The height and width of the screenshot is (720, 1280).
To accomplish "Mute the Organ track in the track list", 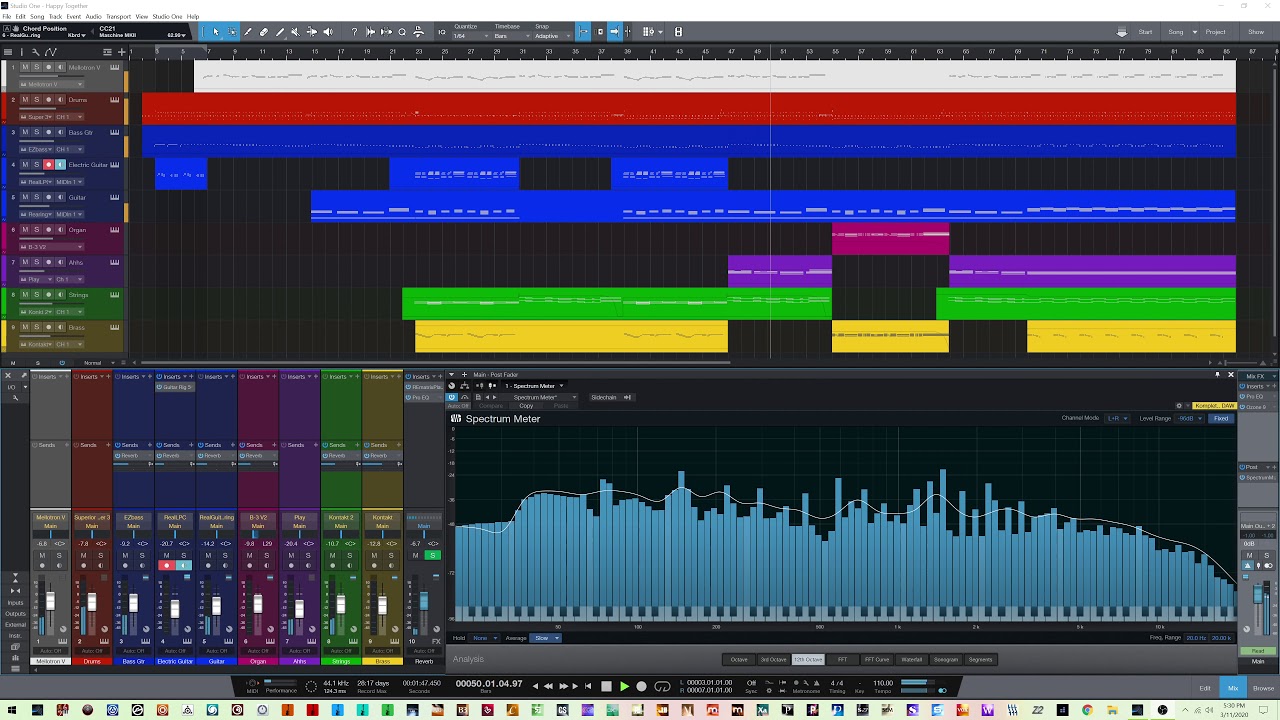I will [26, 230].
